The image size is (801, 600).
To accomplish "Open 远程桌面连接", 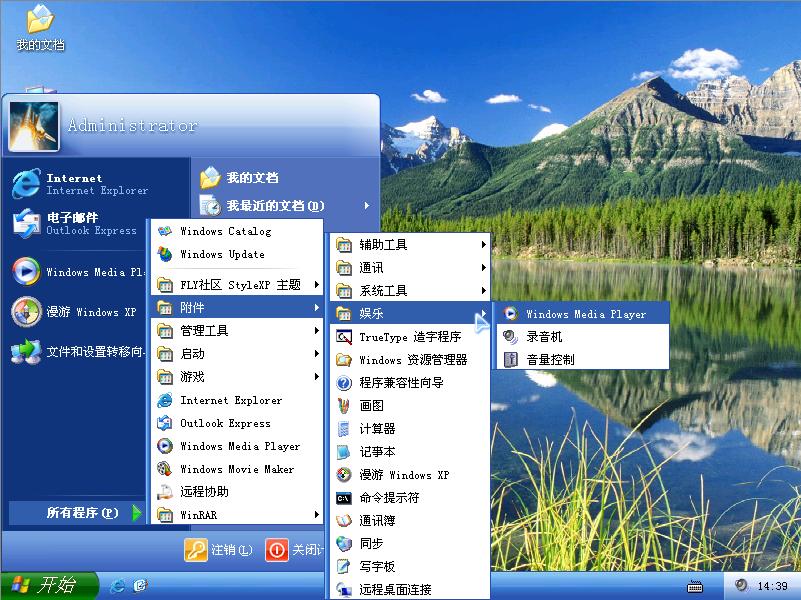I will click(x=410, y=589).
